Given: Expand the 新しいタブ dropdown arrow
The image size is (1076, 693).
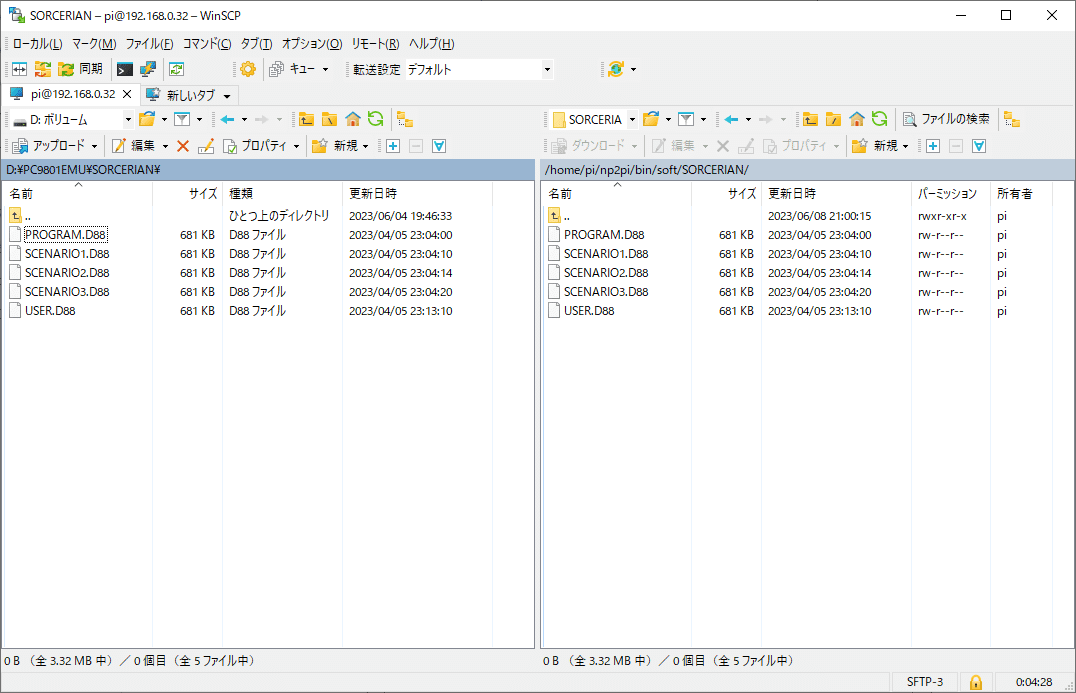Looking at the screenshot, I should 227,95.
